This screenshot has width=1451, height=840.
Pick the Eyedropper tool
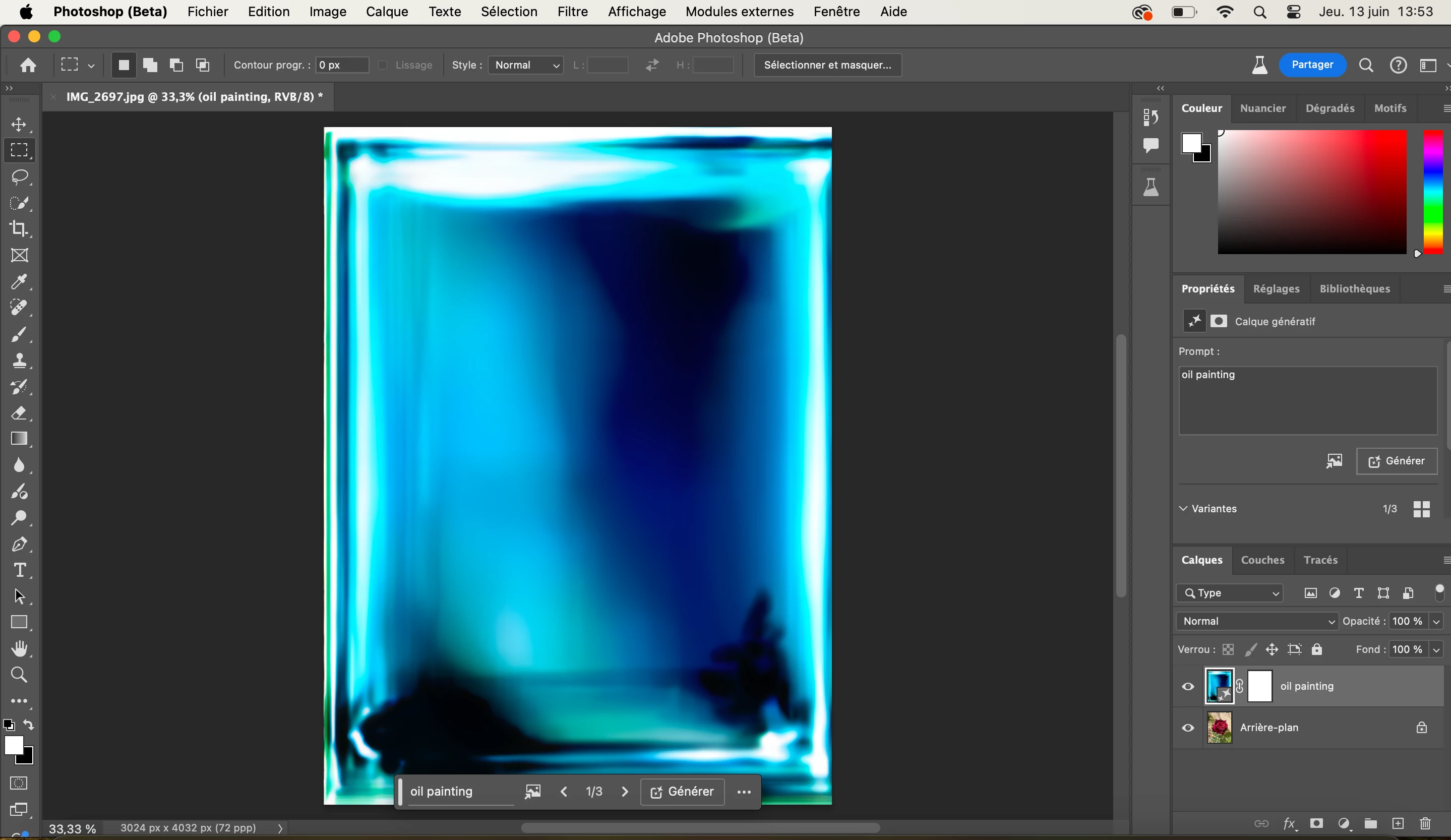click(x=20, y=281)
